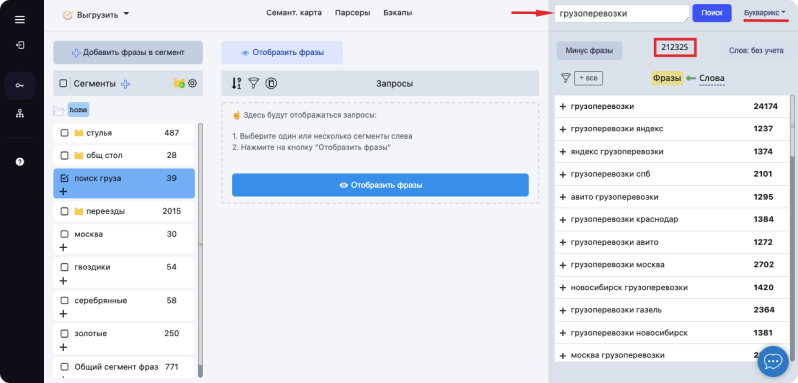Uncheck the поиск груза segment checkbox

tap(65, 179)
